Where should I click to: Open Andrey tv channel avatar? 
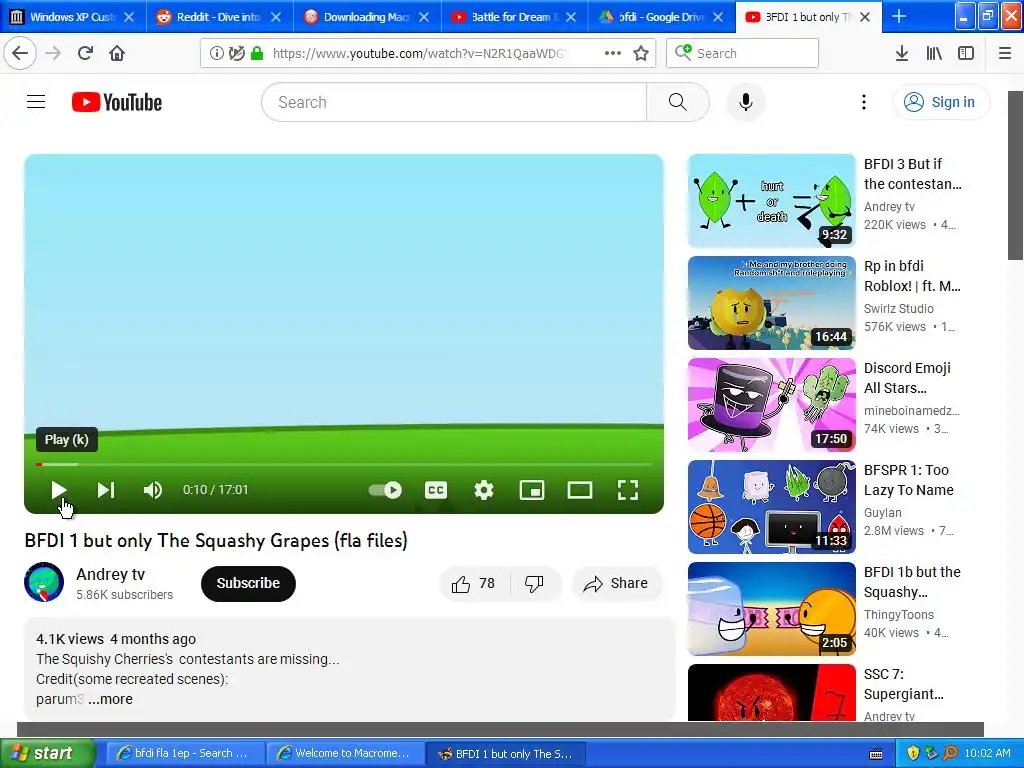(44, 582)
